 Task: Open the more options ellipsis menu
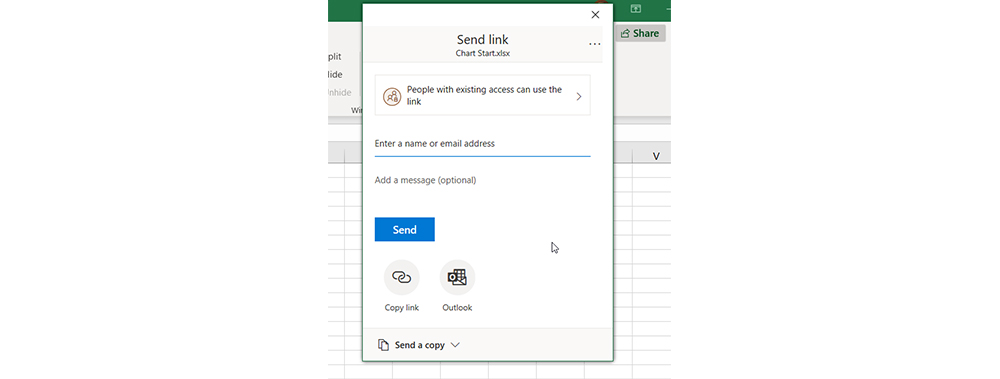point(594,44)
